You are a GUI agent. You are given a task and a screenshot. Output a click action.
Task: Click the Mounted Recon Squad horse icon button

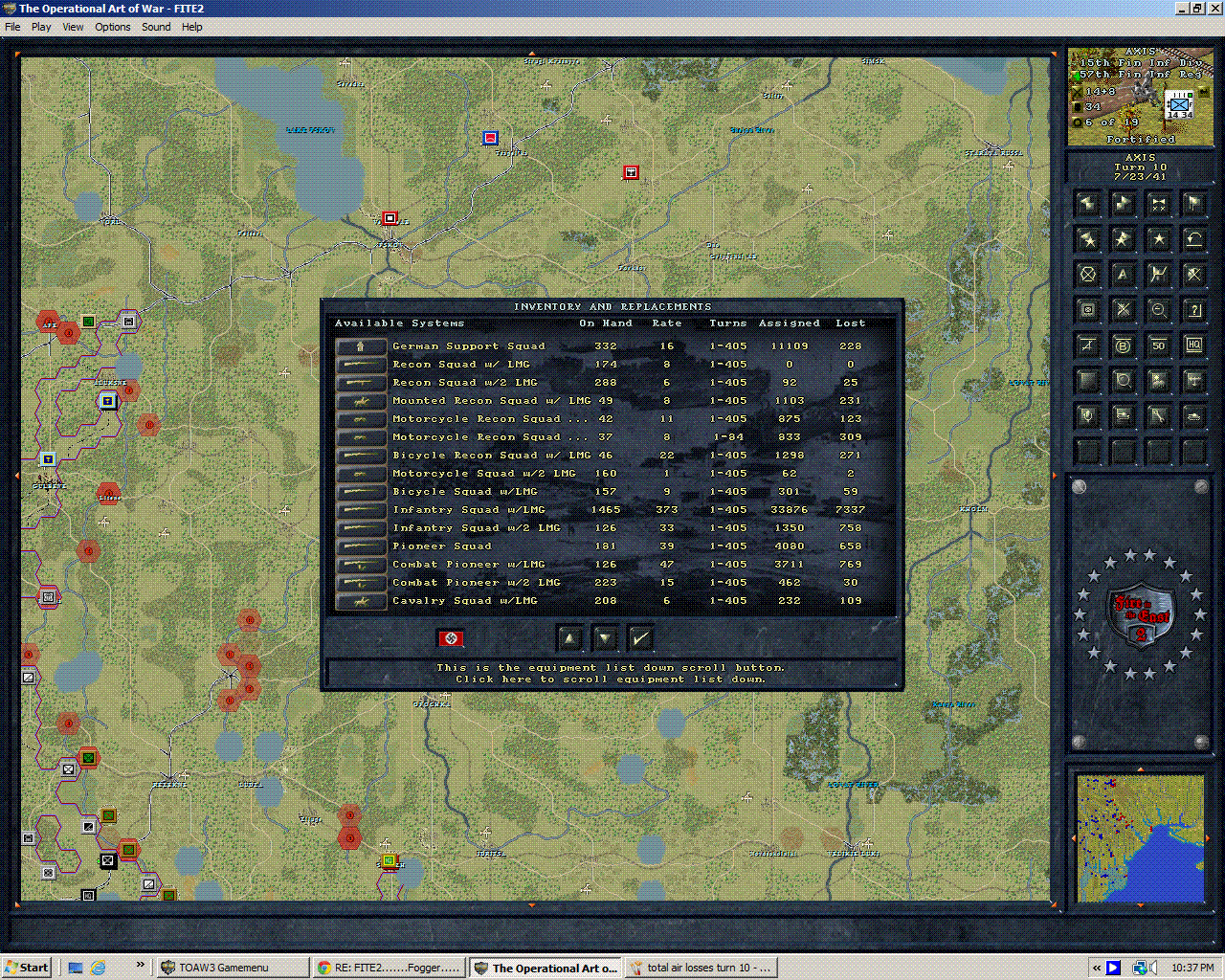click(x=361, y=401)
